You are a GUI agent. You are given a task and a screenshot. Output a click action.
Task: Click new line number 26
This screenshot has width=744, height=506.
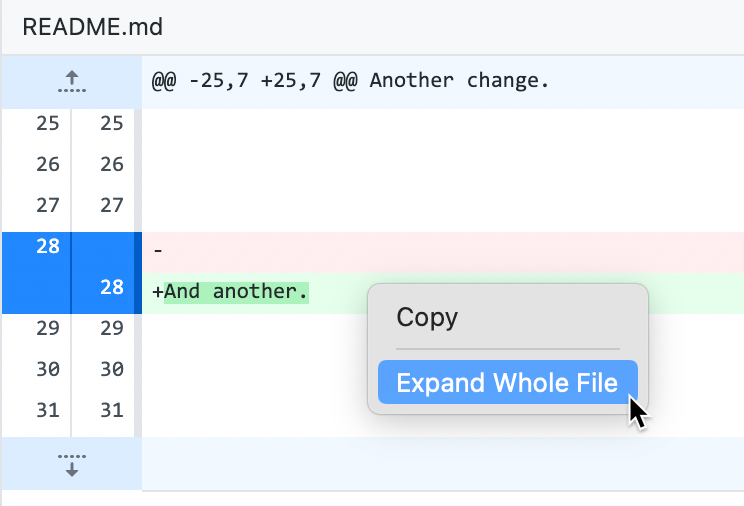(111, 165)
